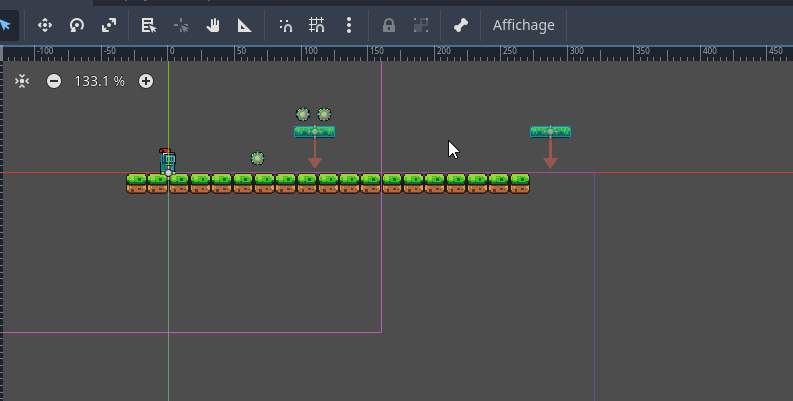The height and width of the screenshot is (401, 793).
Task: Select the right coin above the platform
Action: [324, 114]
